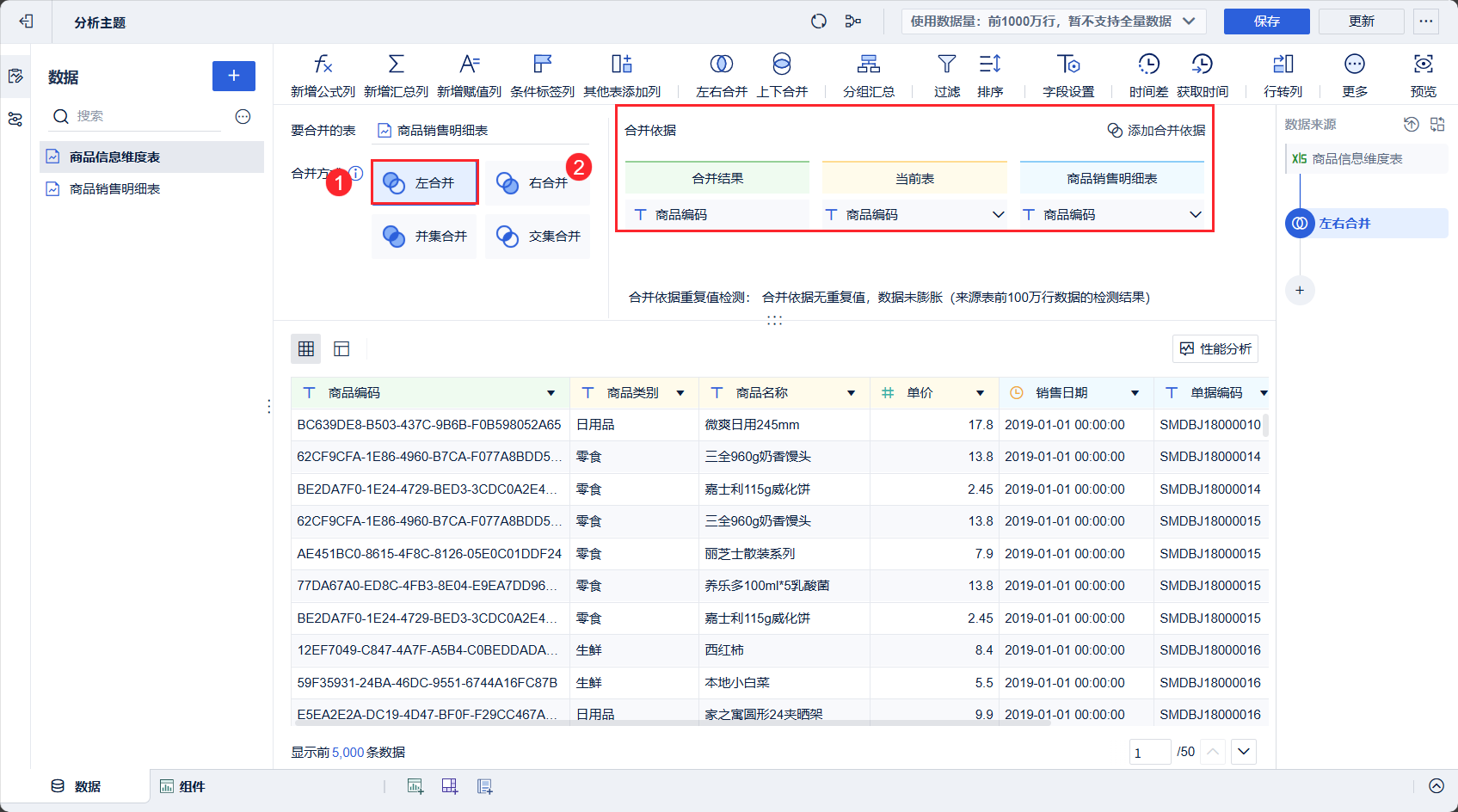Click the 过滤 filter icon

pos(947,65)
